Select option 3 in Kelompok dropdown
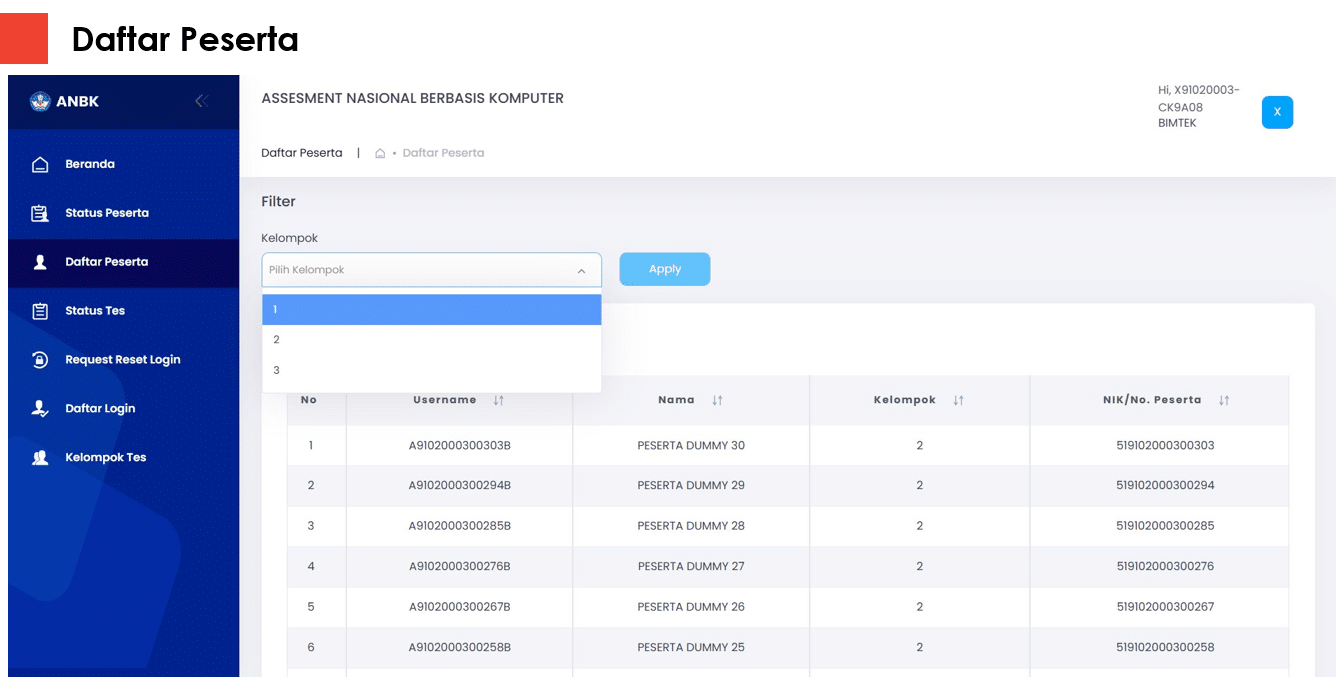Image resolution: width=1344 pixels, height=699 pixels. 432,371
